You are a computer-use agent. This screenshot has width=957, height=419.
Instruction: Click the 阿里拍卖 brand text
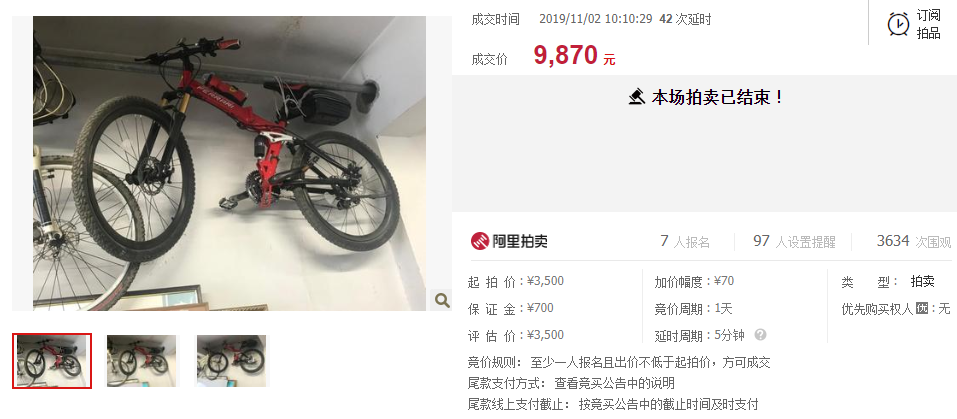point(520,242)
